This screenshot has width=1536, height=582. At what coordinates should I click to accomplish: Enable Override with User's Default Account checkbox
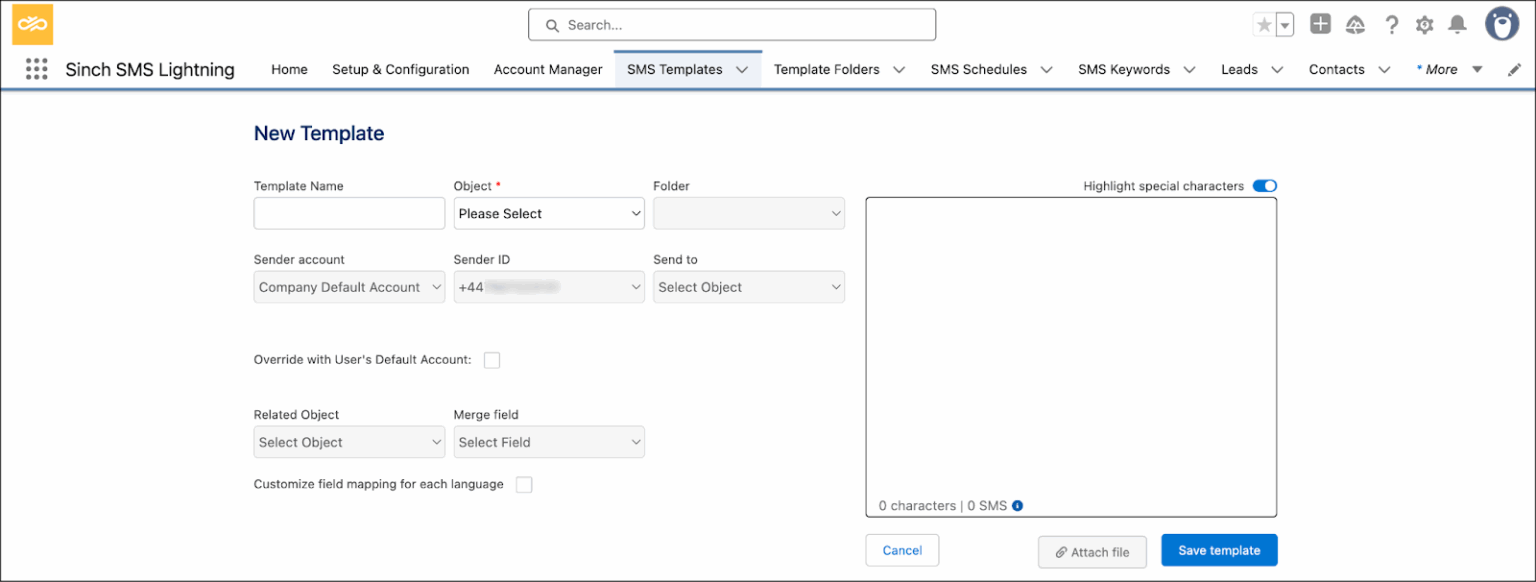[491, 359]
